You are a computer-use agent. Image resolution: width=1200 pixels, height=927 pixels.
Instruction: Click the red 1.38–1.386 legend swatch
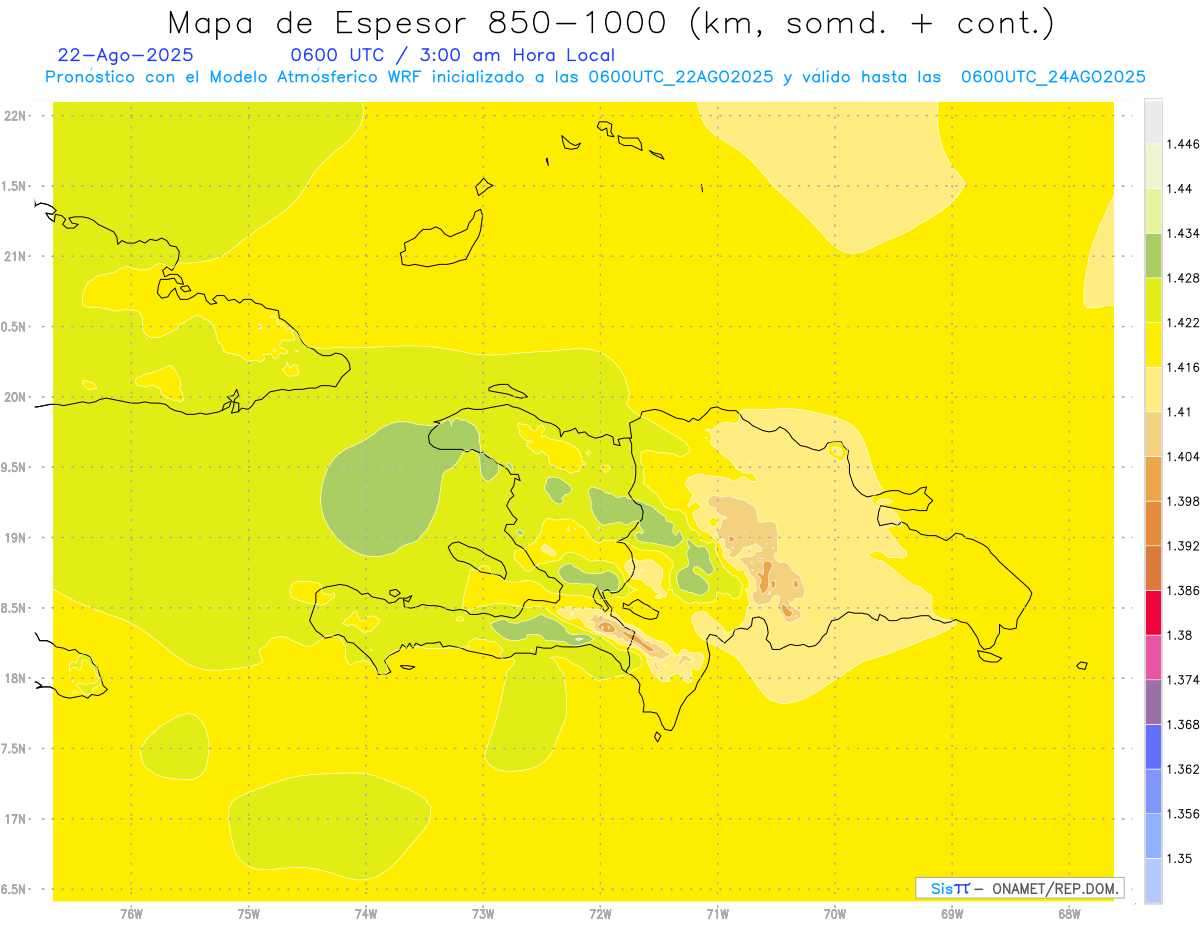(x=1153, y=612)
